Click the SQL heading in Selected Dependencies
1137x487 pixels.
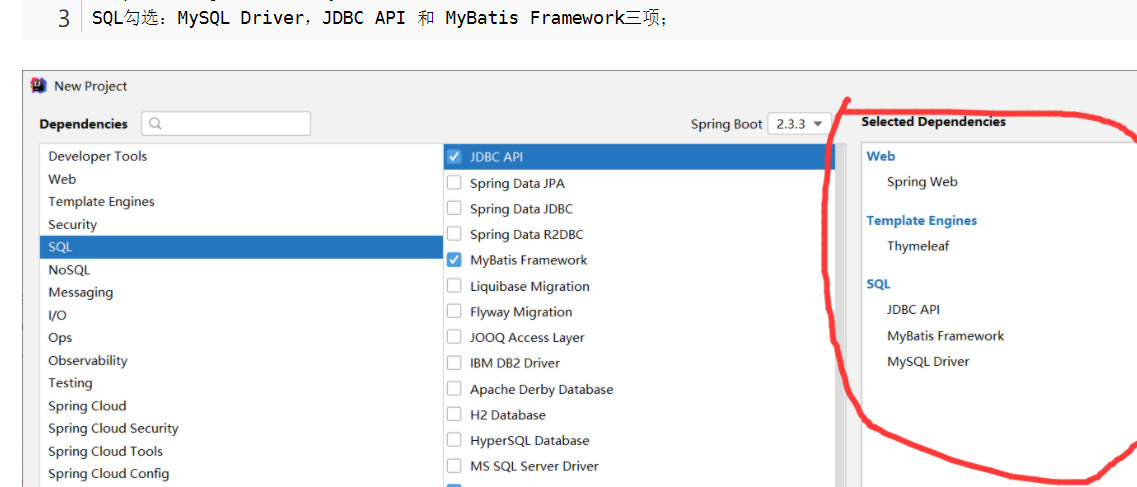tap(878, 284)
